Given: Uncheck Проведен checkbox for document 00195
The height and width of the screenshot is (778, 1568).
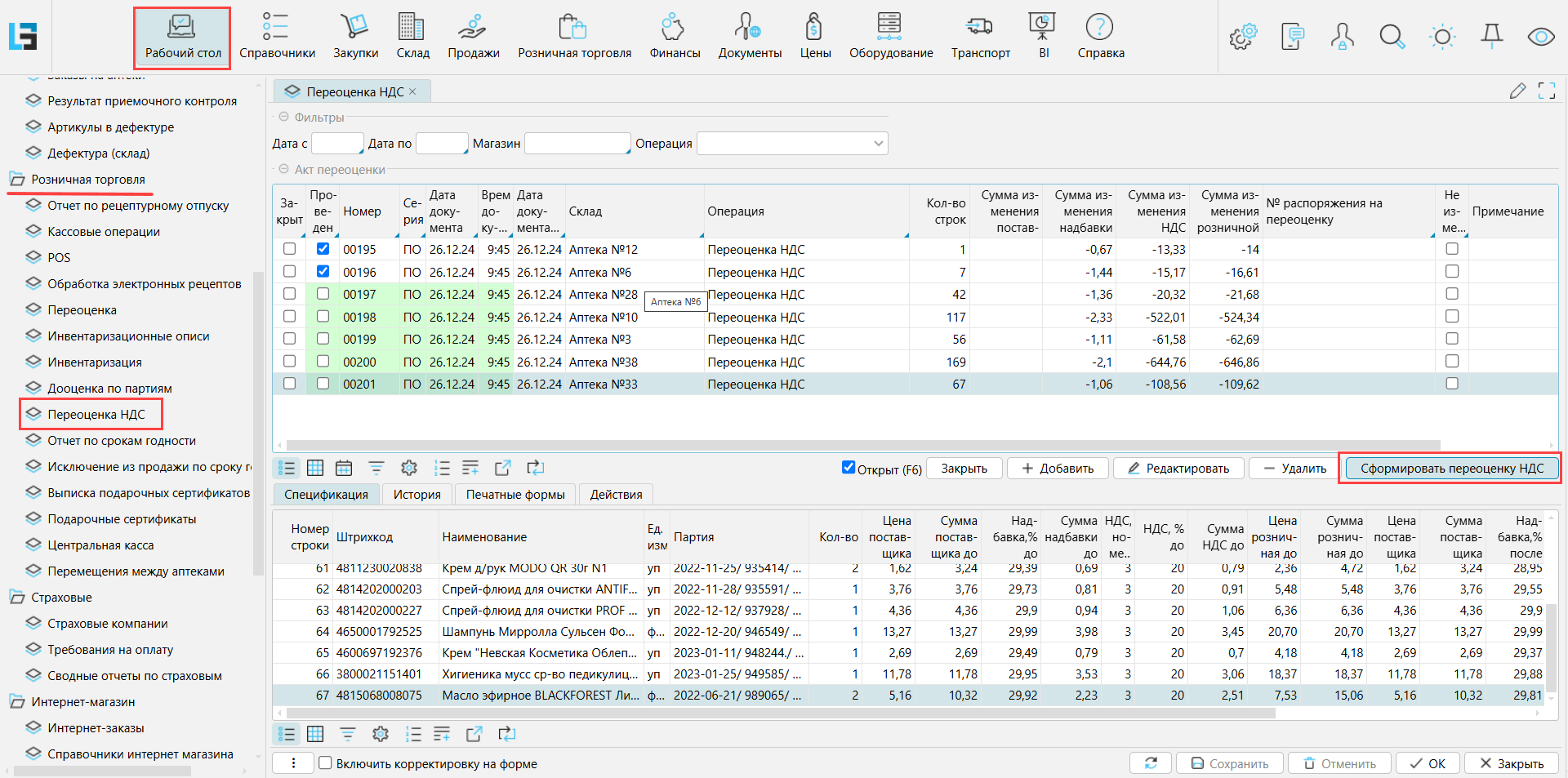Looking at the screenshot, I should (323, 249).
